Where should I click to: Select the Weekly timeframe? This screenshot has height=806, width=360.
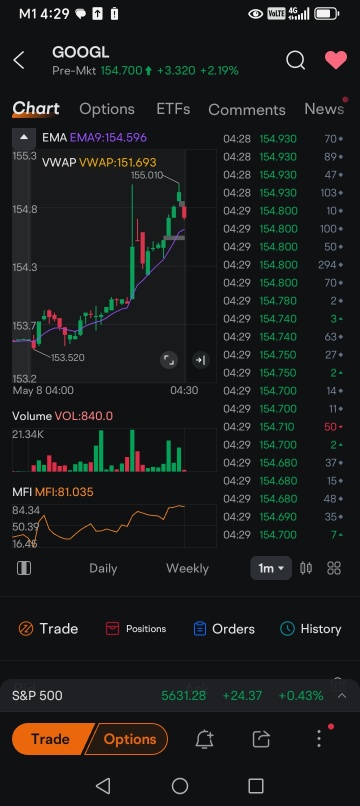(187, 568)
